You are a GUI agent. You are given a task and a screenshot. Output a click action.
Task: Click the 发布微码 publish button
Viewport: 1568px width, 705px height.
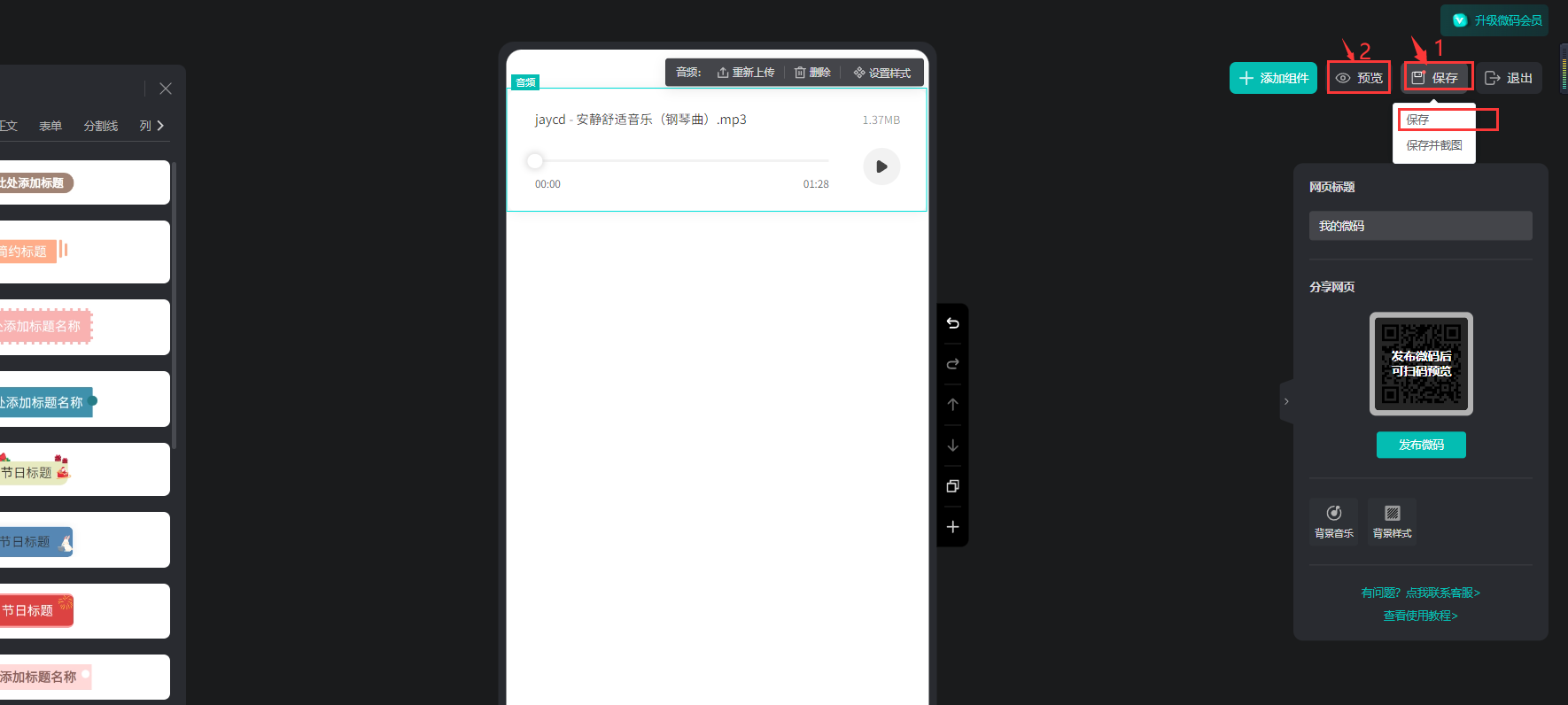pyautogui.click(x=1421, y=445)
